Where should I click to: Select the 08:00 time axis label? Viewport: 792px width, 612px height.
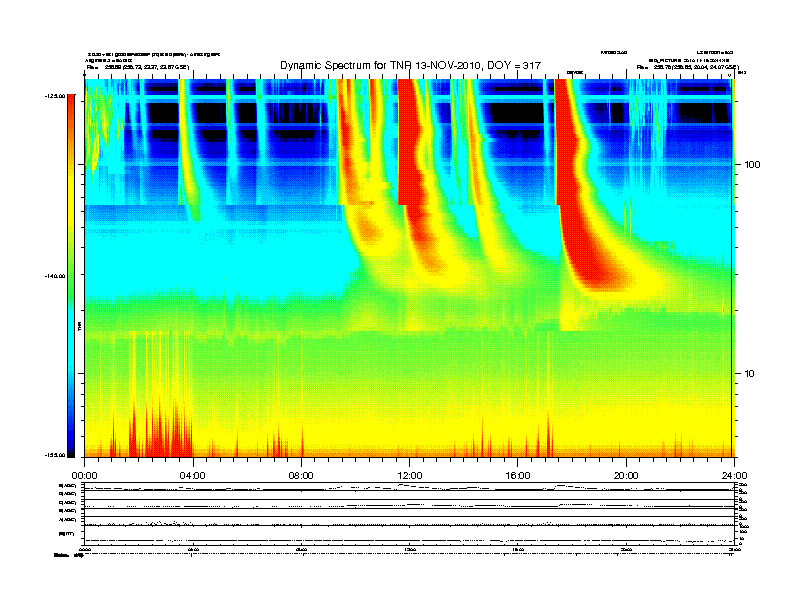point(301,476)
